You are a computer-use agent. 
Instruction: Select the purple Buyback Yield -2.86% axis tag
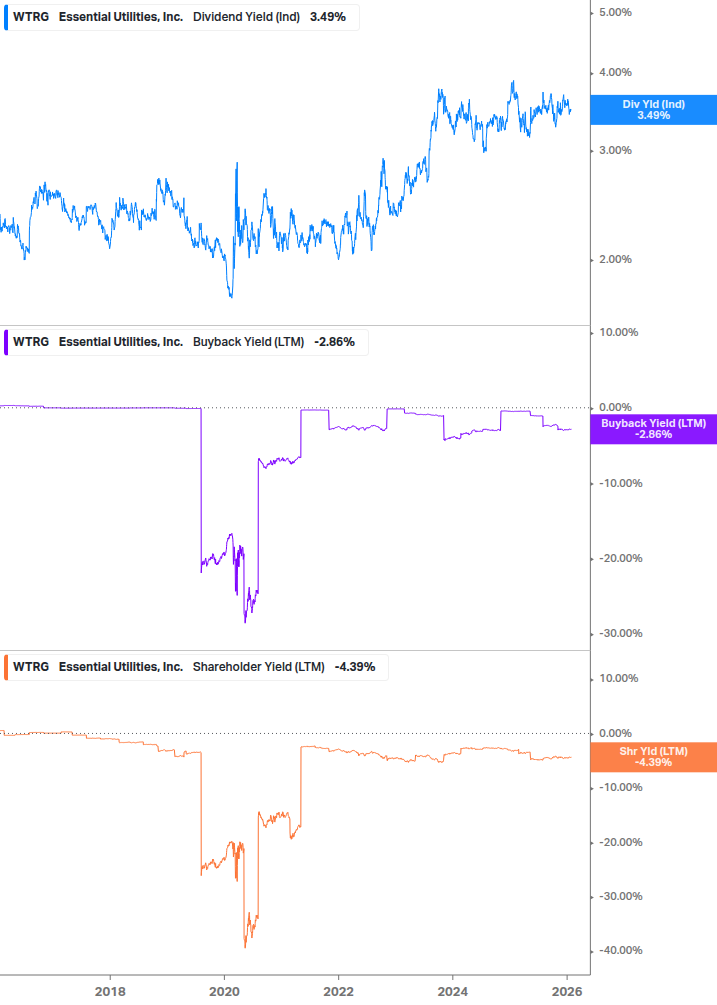[653, 429]
